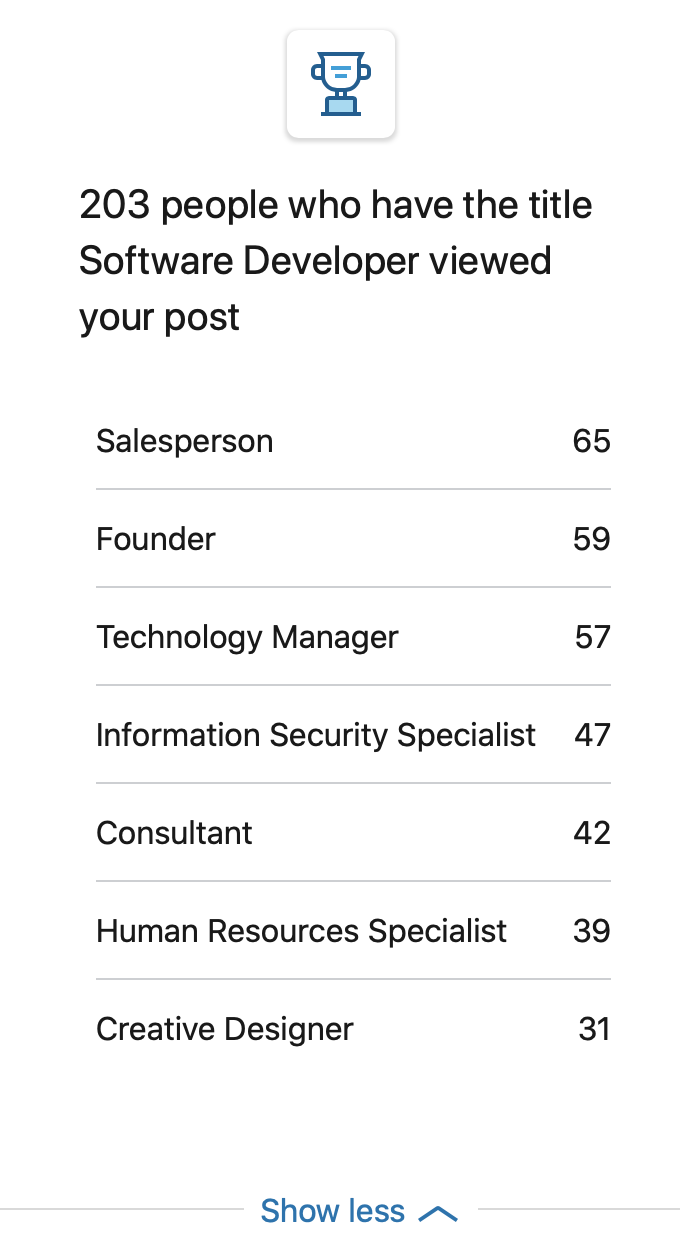The width and height of the screenshot is (680, 1246).
Task: Collapse the list with the chevron arrow
Action: pos(438,1213)
